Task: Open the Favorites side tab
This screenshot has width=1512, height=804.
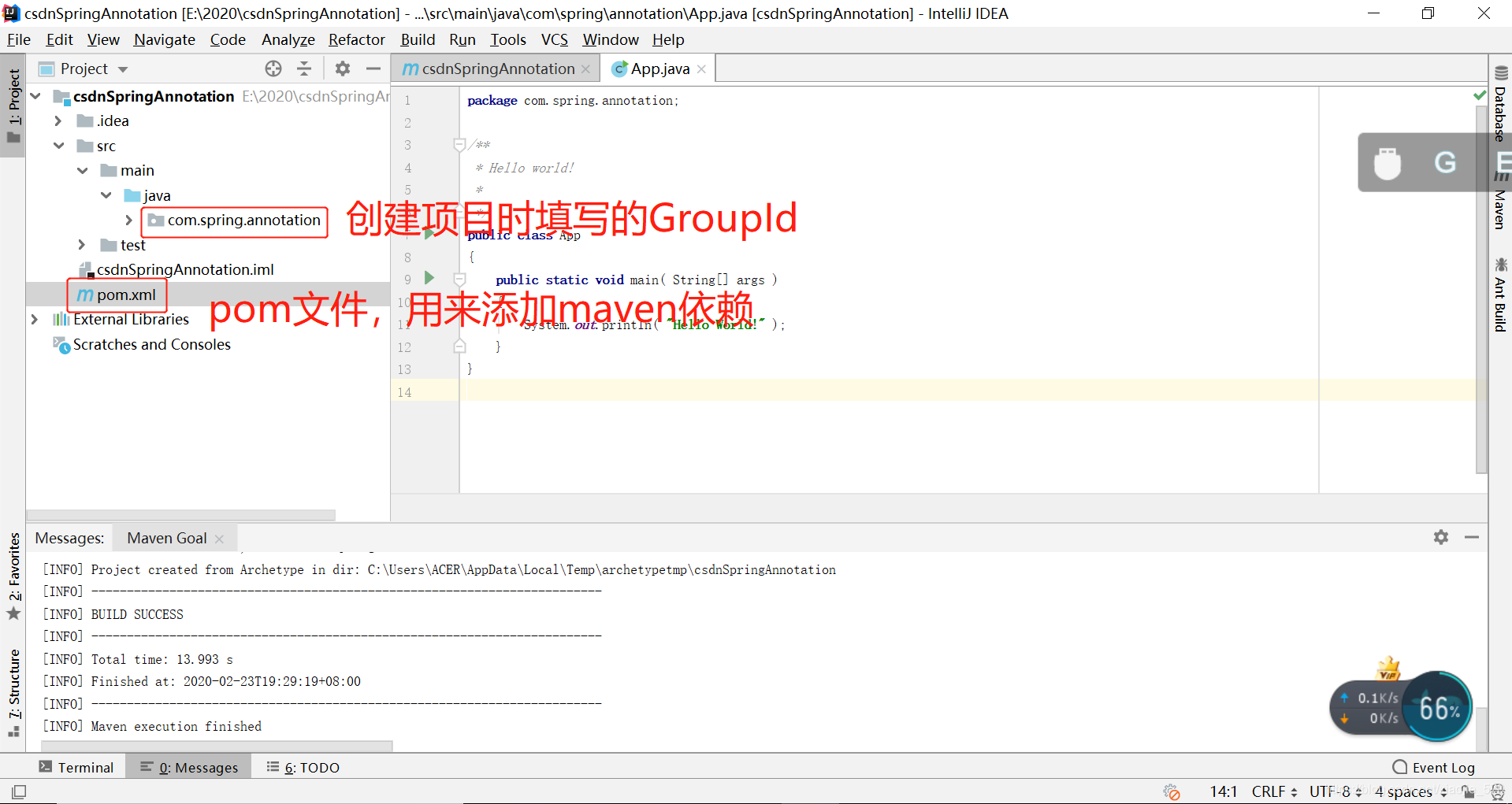Action: 14,576
